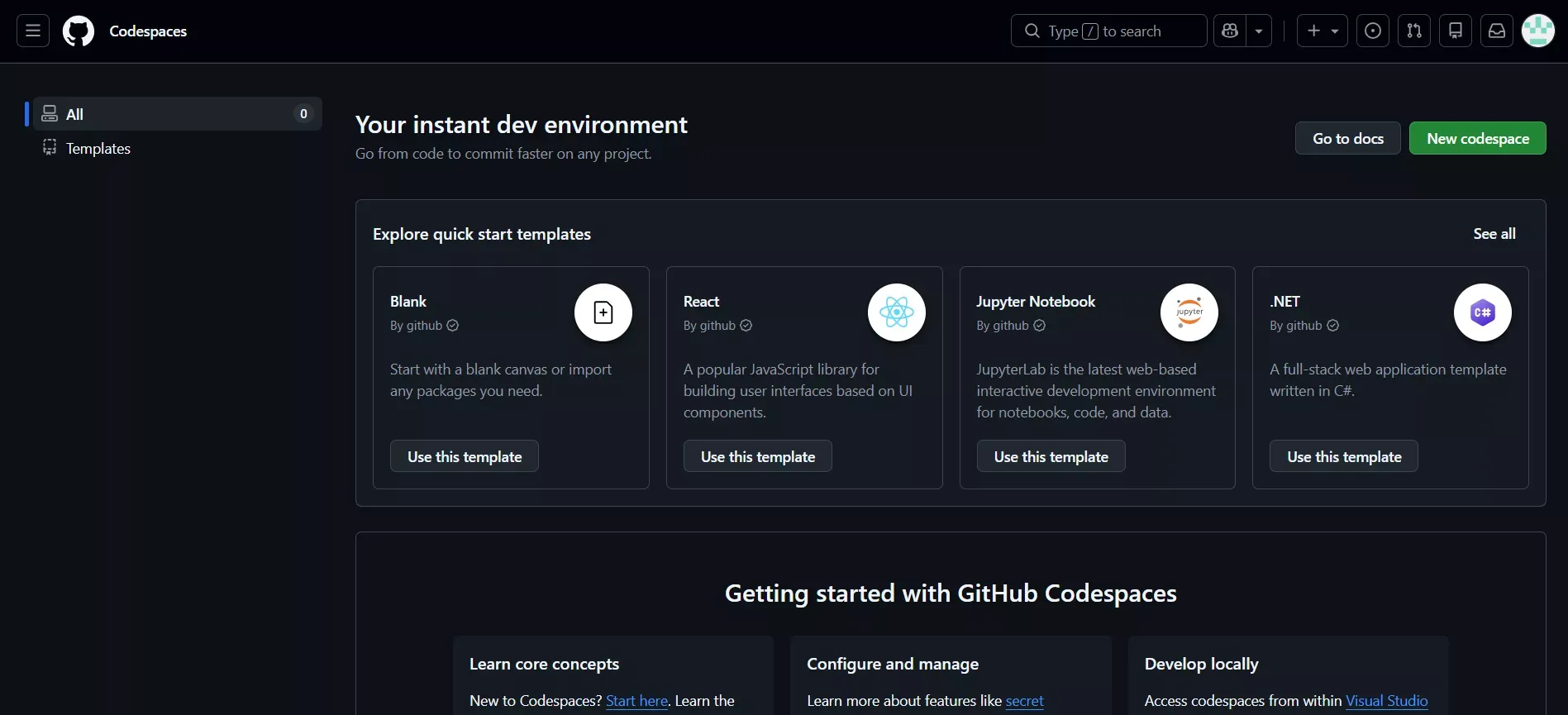Focus the Type / to search field

click(x=1108, y=31)
